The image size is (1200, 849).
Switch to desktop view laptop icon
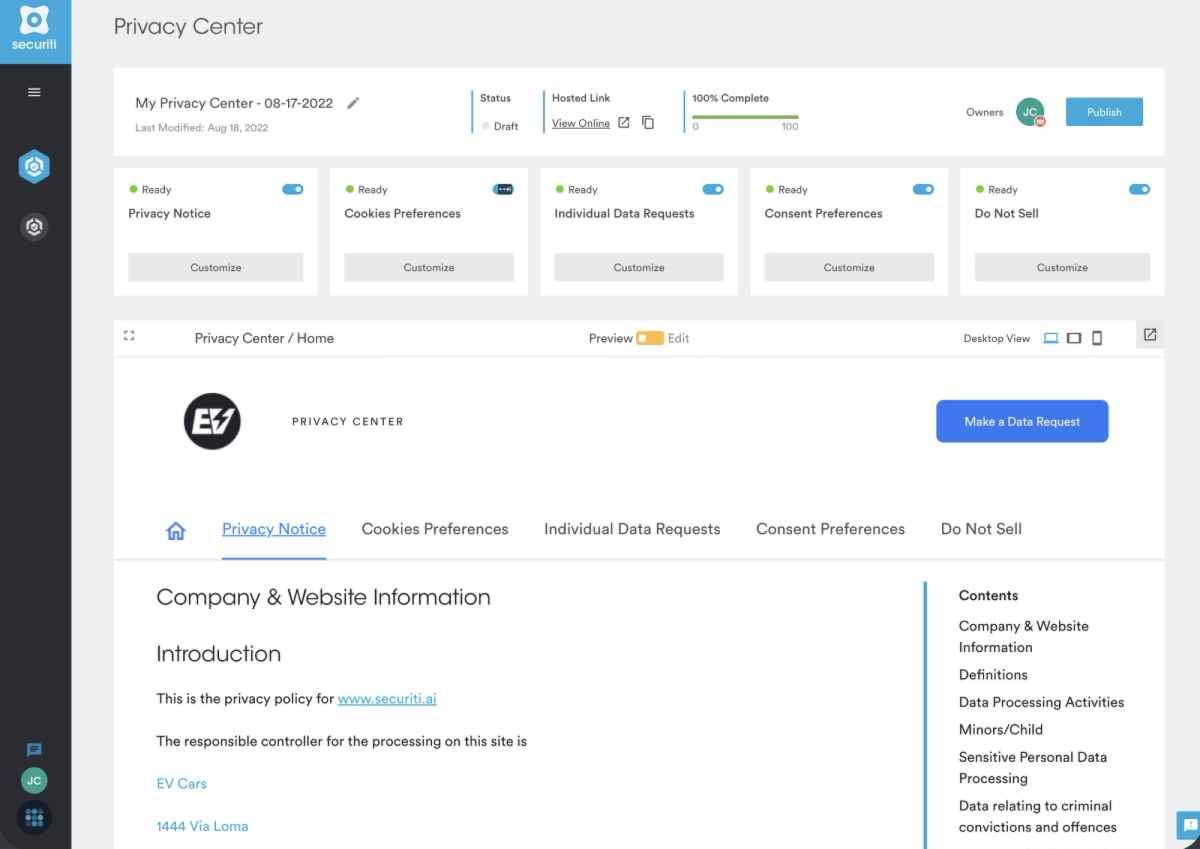pyautogui.click(x=1051, y=338)
